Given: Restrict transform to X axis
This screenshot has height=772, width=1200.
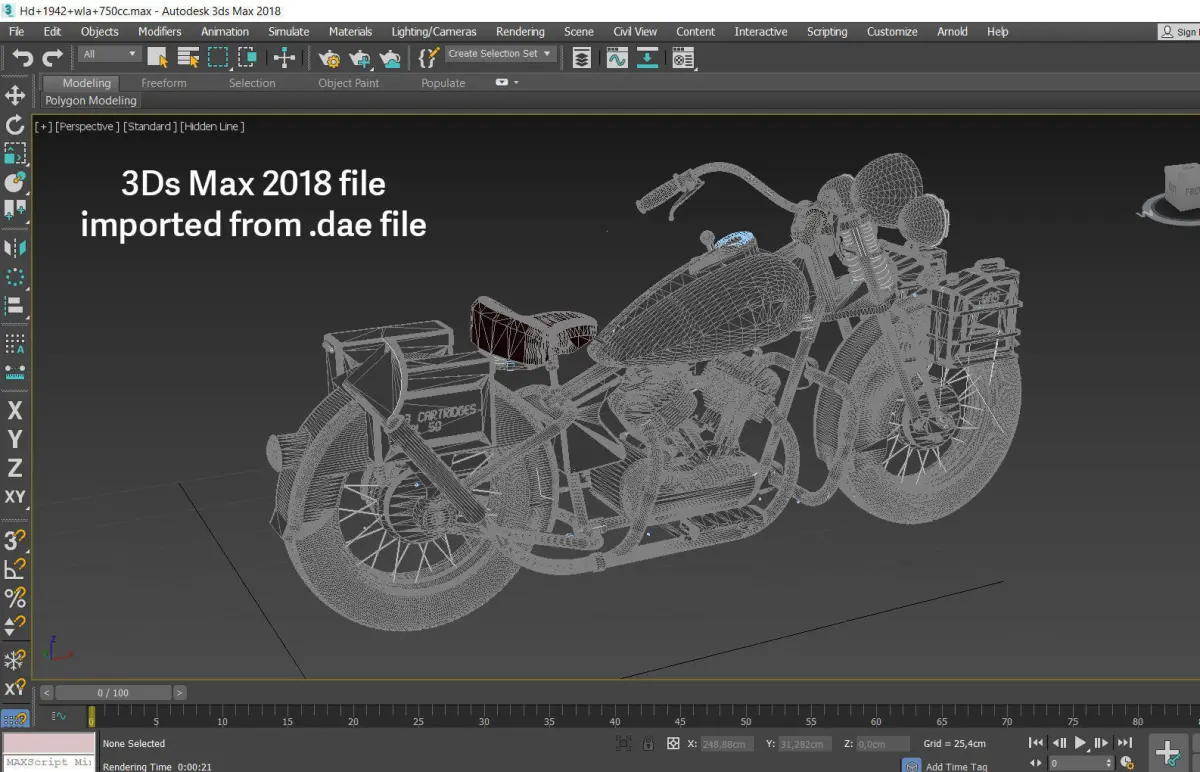Looking at the screenshot, I should (x=15, y=411).
